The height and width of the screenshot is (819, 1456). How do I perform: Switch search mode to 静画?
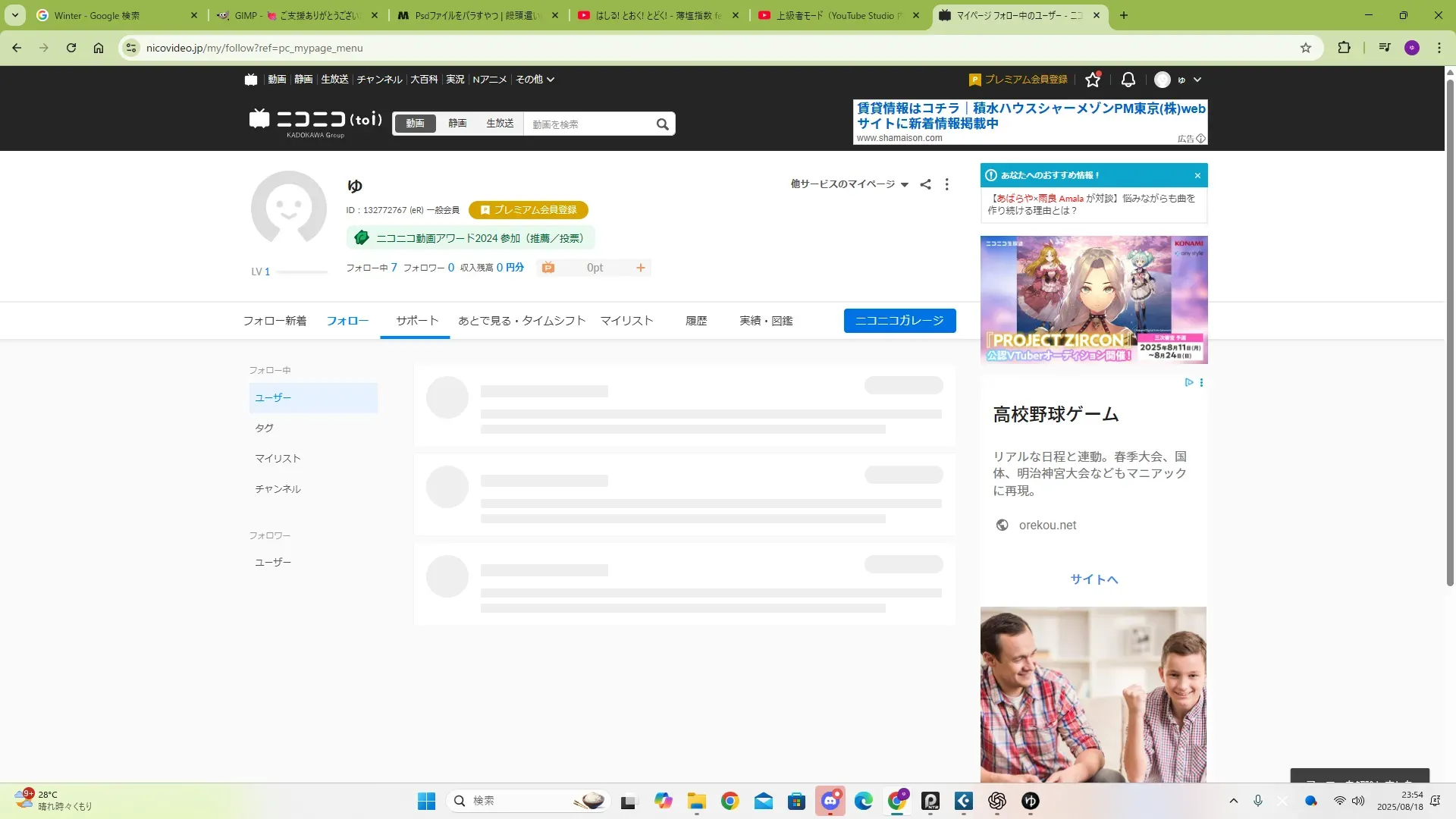[x=457, y=124]
